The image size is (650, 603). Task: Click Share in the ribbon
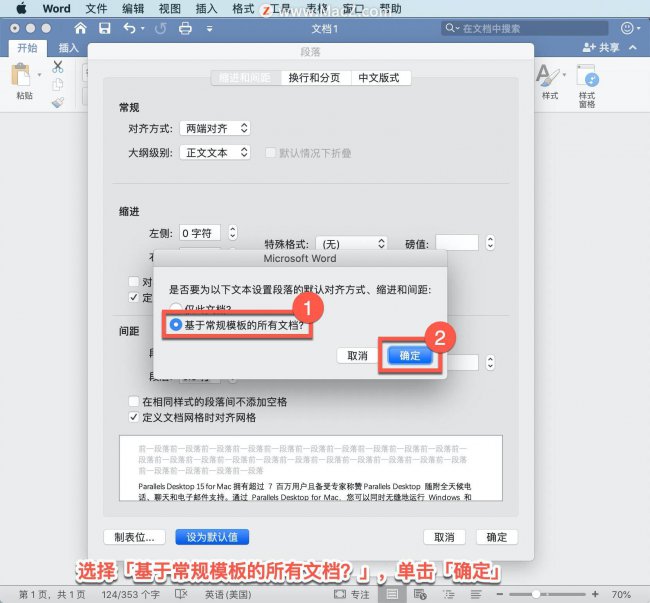click(601, 48)
